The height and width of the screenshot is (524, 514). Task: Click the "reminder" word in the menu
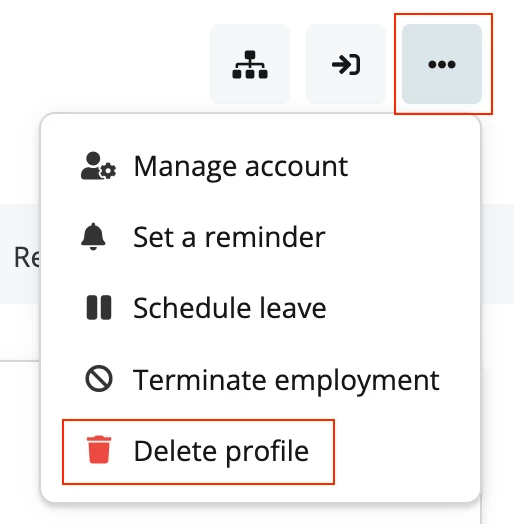tap(265, 237)
